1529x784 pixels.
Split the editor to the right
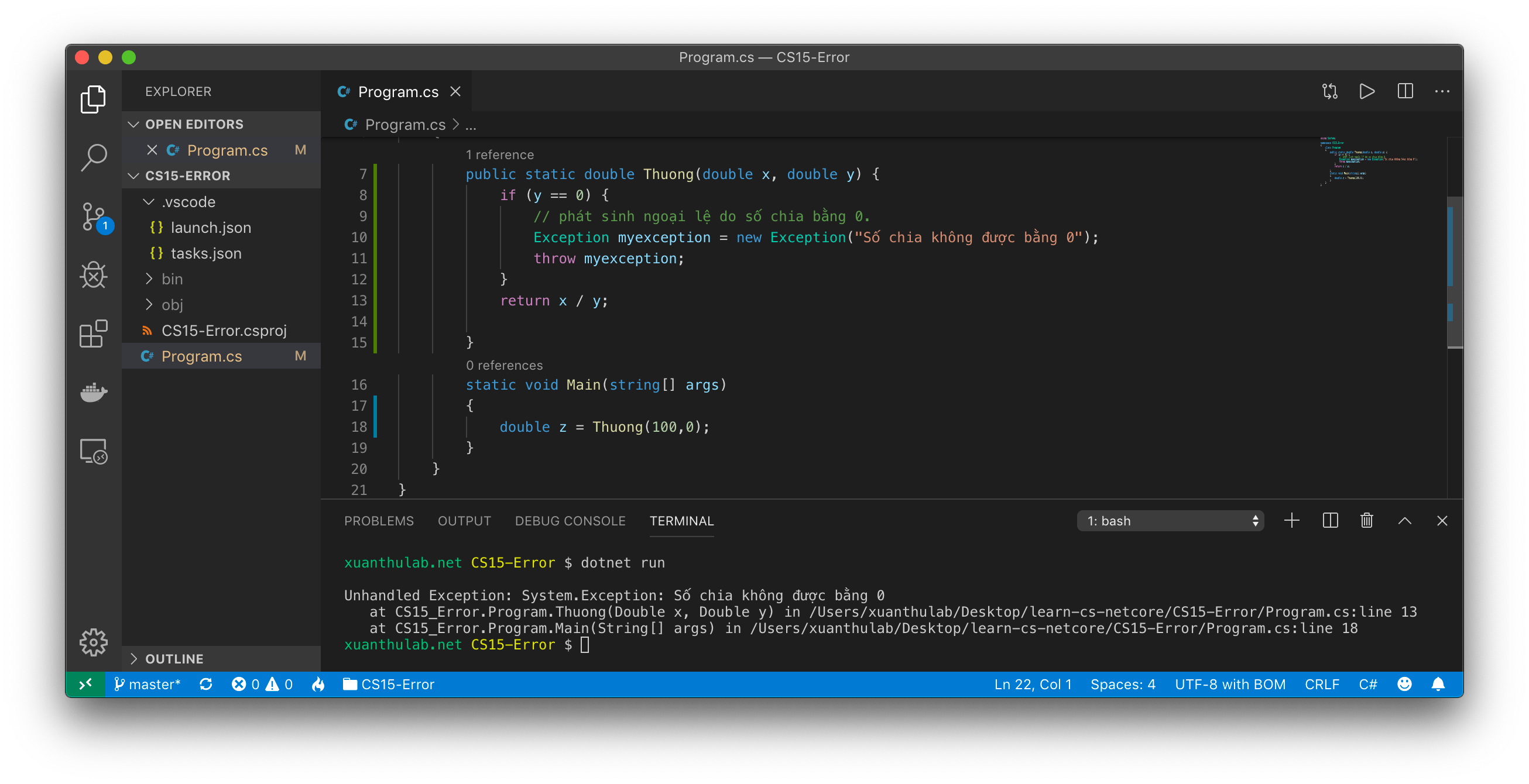click(1405, 91)
